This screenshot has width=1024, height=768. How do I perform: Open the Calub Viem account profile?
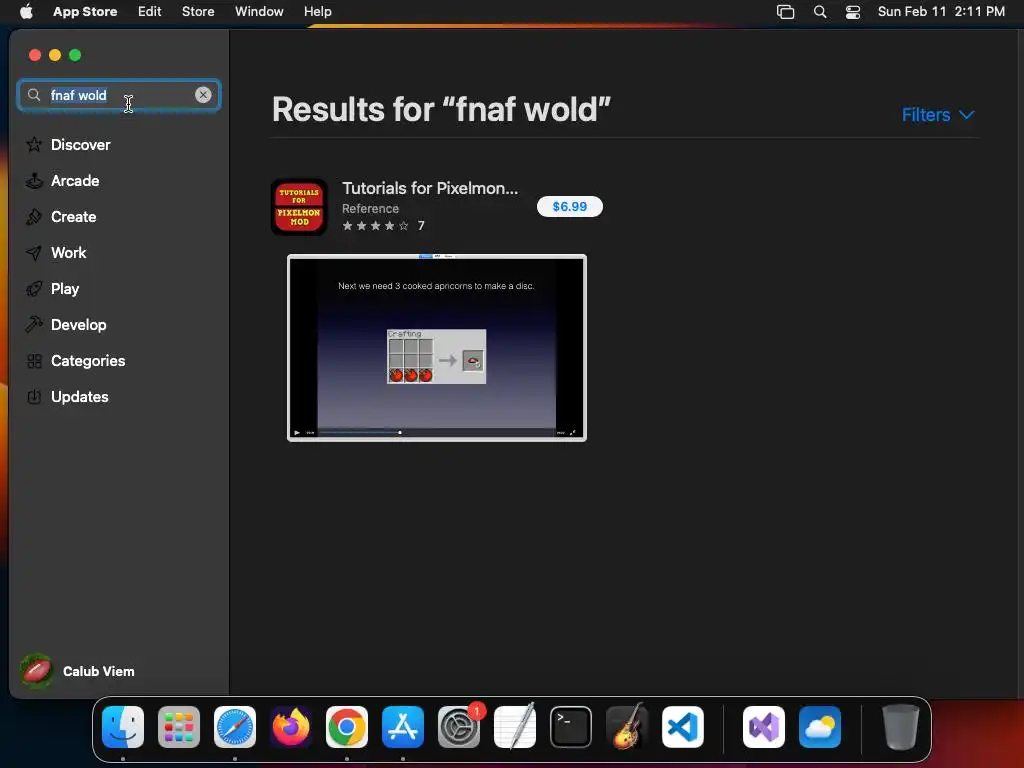77,671
